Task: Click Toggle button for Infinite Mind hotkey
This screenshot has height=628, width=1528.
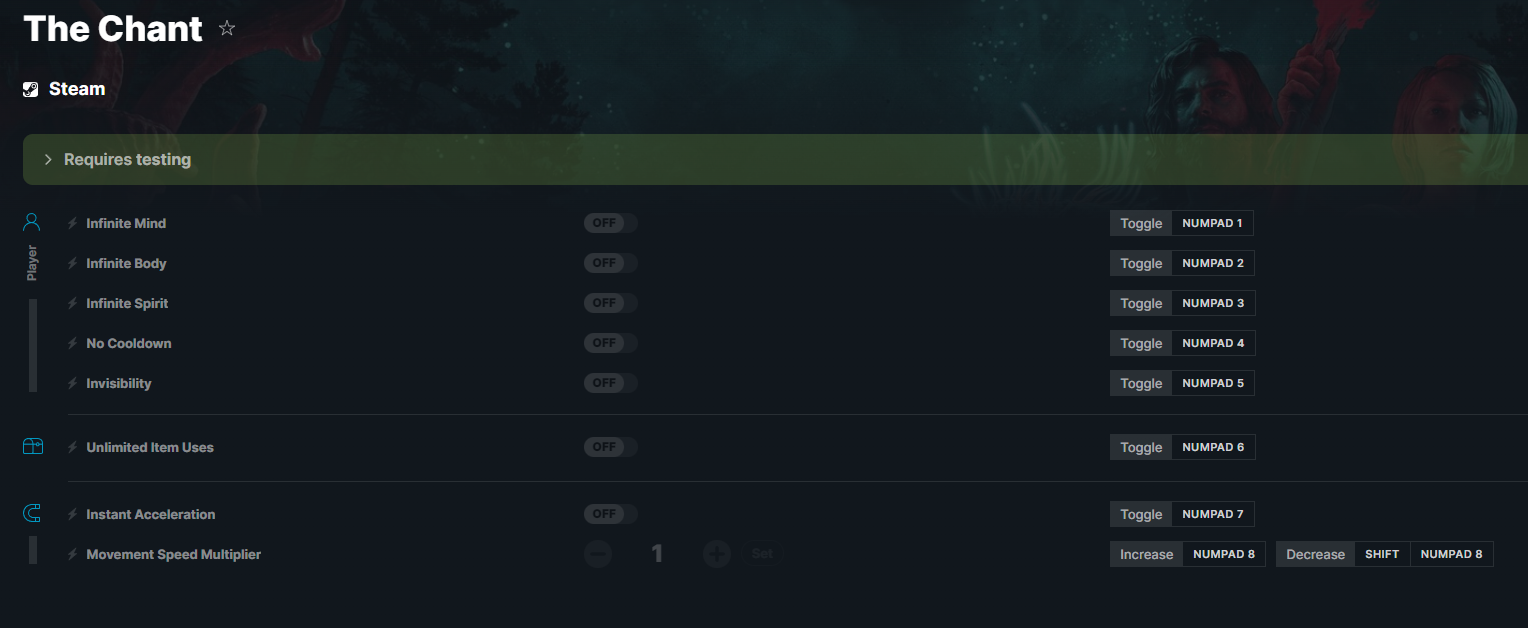Action: point(1141,223)
